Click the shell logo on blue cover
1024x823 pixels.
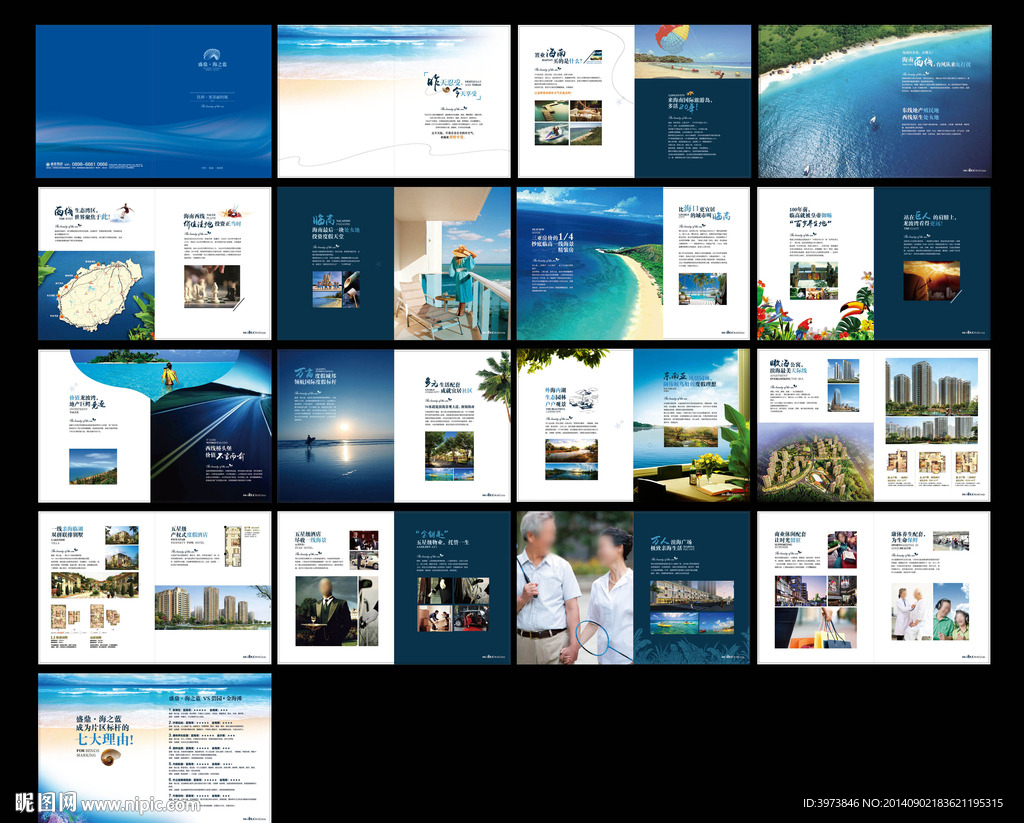[212, 55]
